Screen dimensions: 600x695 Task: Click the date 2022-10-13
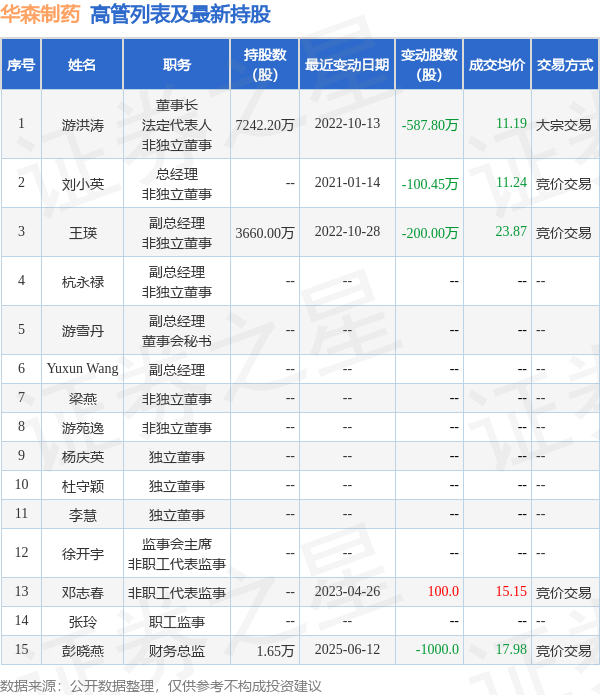(x=347, y=123)
